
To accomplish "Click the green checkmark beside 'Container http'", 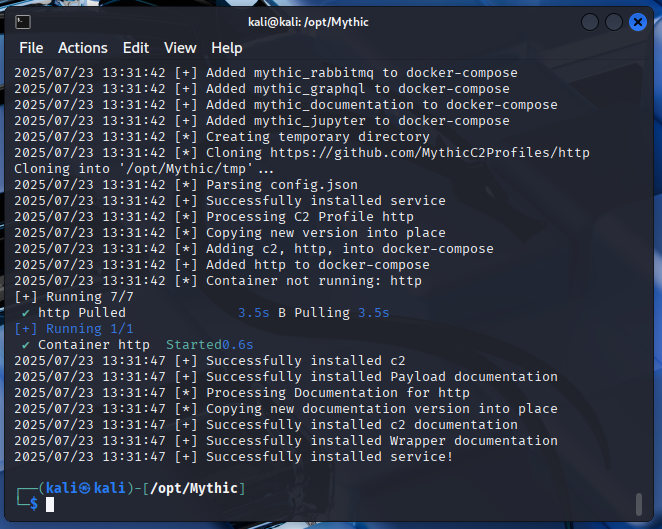I will coord(25,345).
